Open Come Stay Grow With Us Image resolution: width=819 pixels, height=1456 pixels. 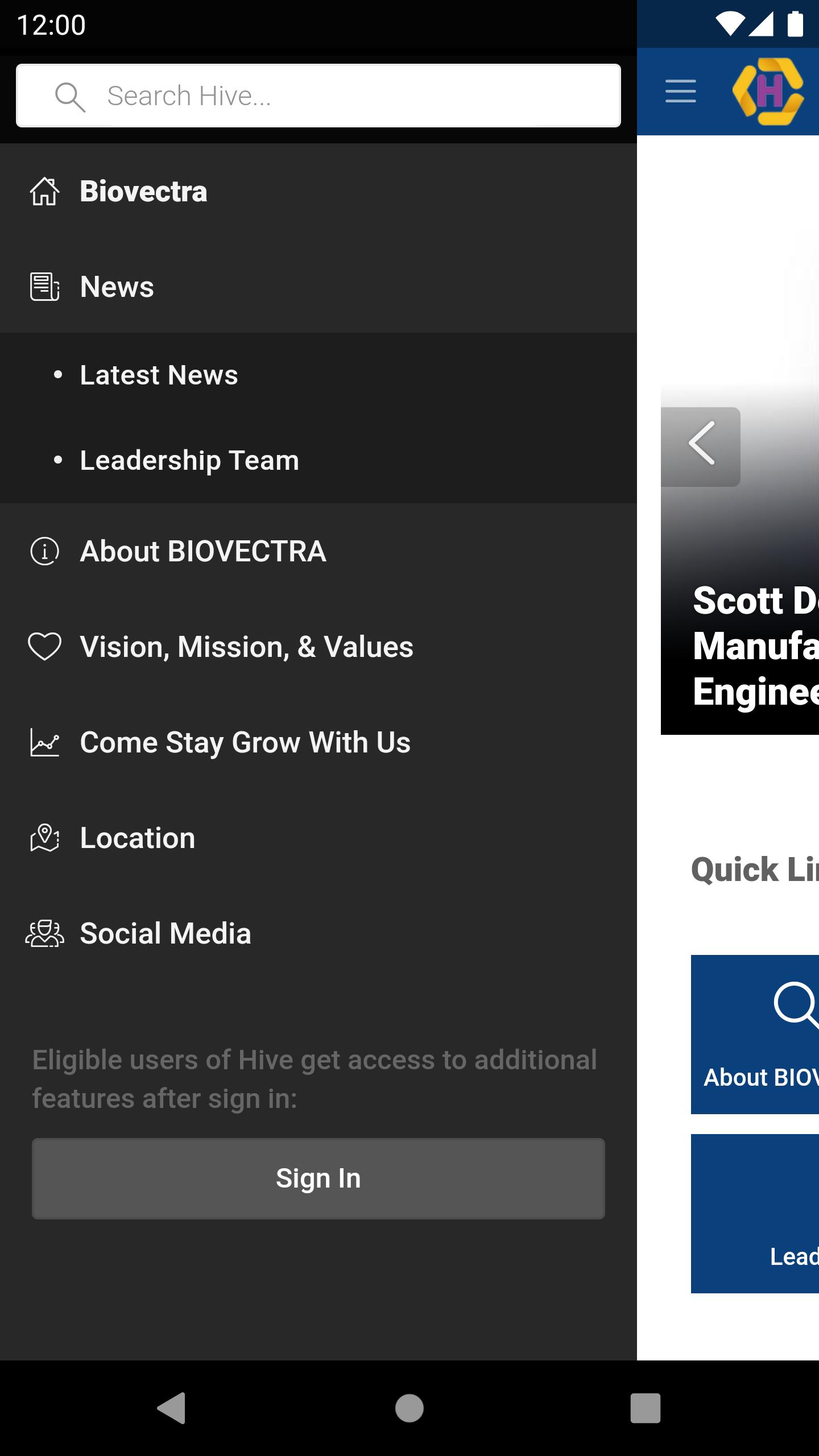click(318, 742)
